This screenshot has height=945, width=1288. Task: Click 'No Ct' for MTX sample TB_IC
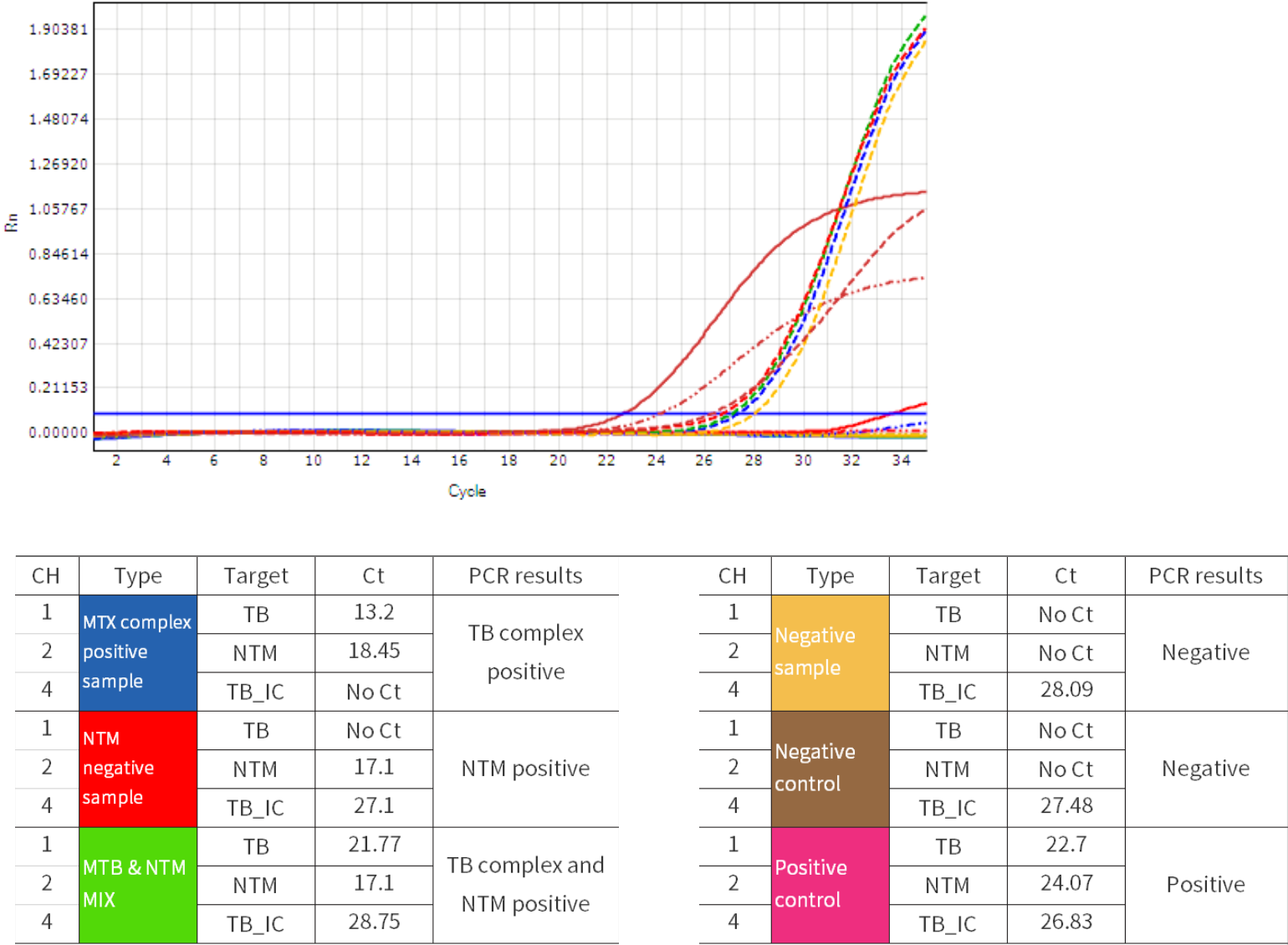[x=374, y=692]
